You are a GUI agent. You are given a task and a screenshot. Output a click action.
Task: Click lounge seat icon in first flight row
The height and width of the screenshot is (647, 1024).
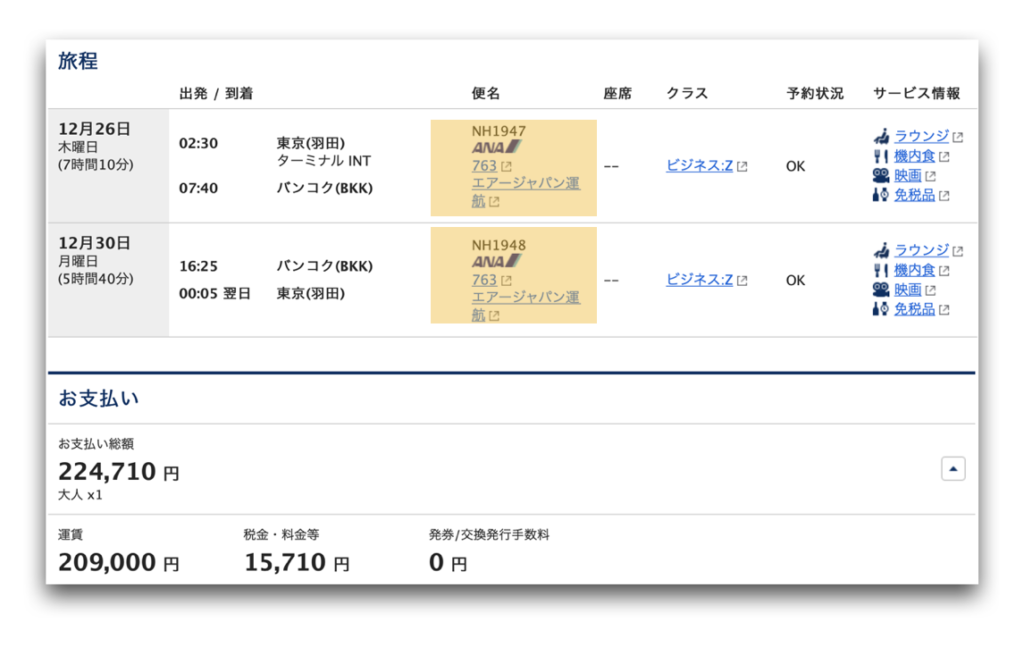coord(881,136)
